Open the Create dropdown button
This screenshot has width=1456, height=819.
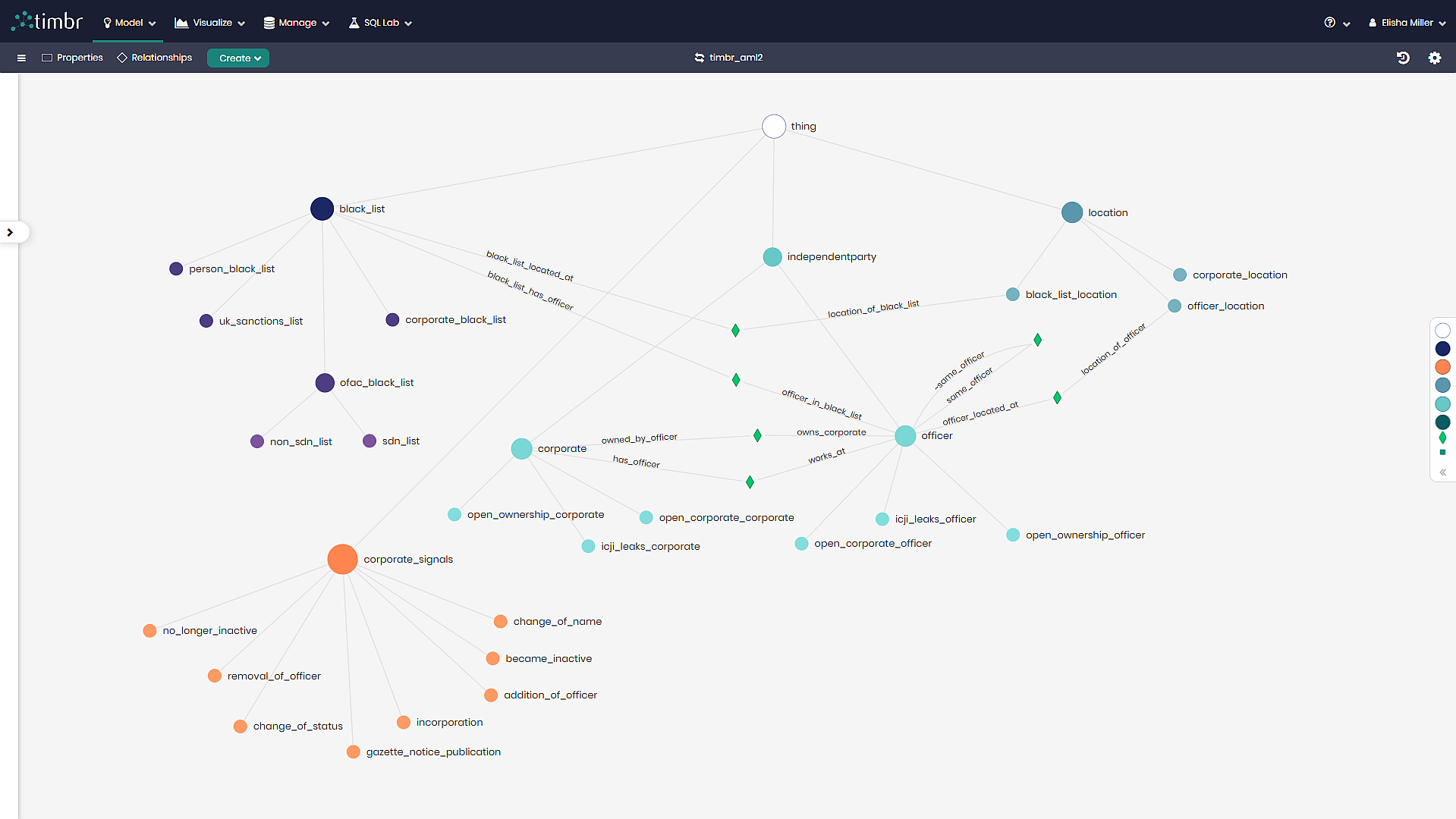point(238,58)
